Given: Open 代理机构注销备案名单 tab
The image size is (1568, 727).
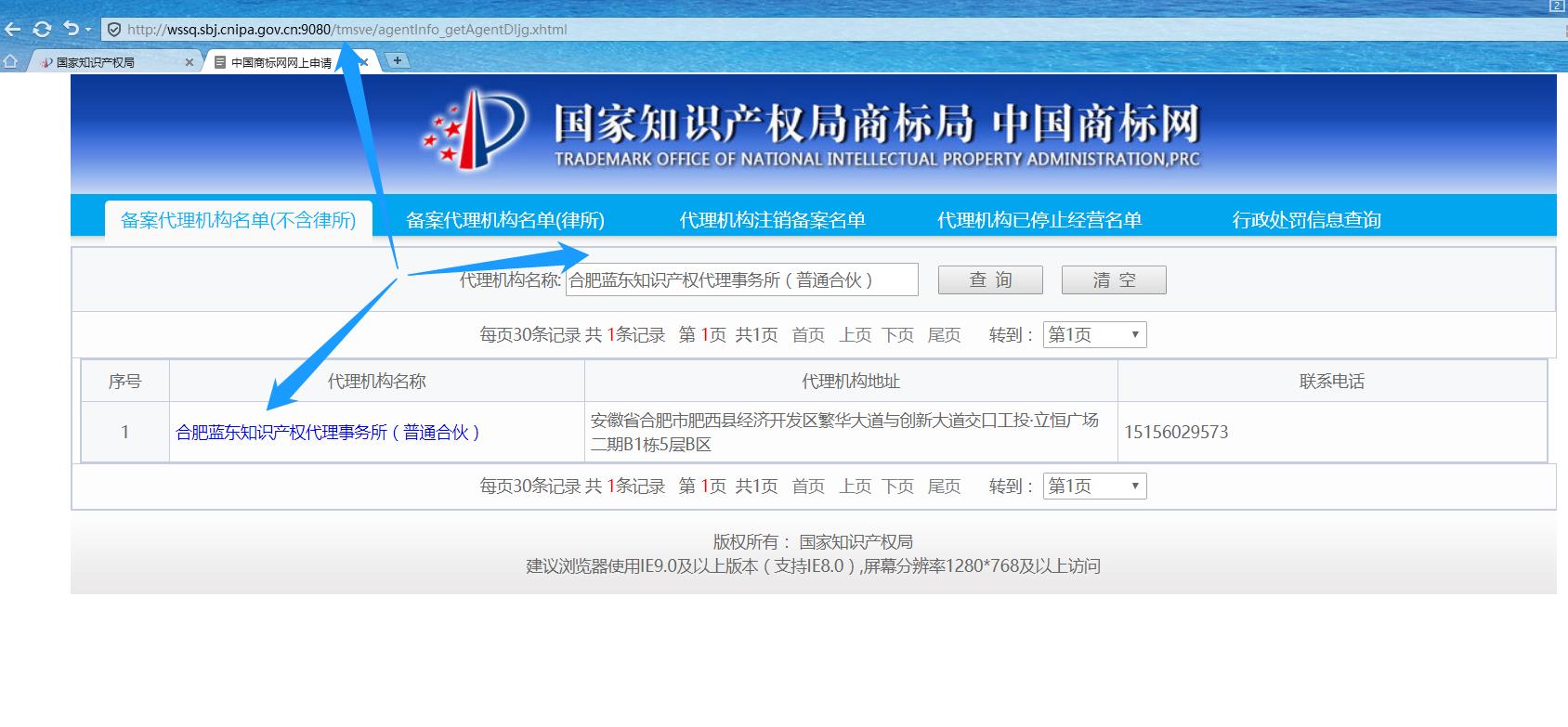Looking at the screenshot, I should click(772, 220).
